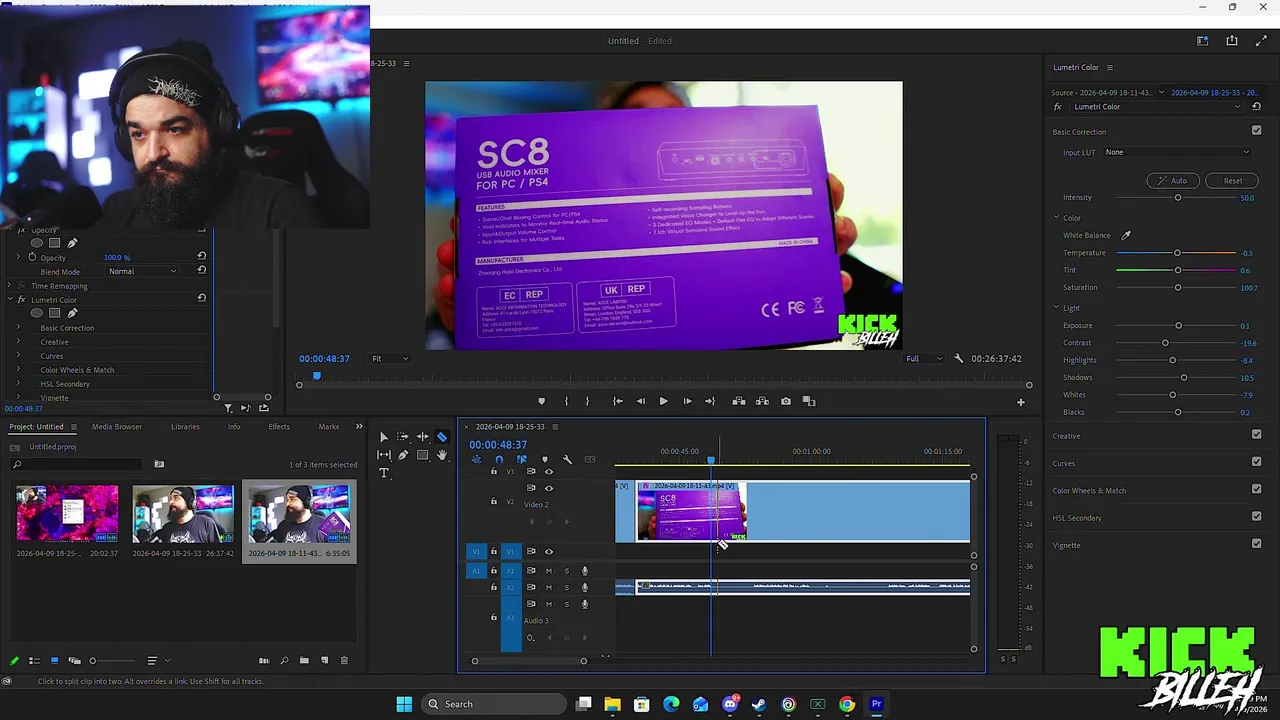Select the Hand tool
This screenshot has height=720, width=1280.
click(442, 455)
